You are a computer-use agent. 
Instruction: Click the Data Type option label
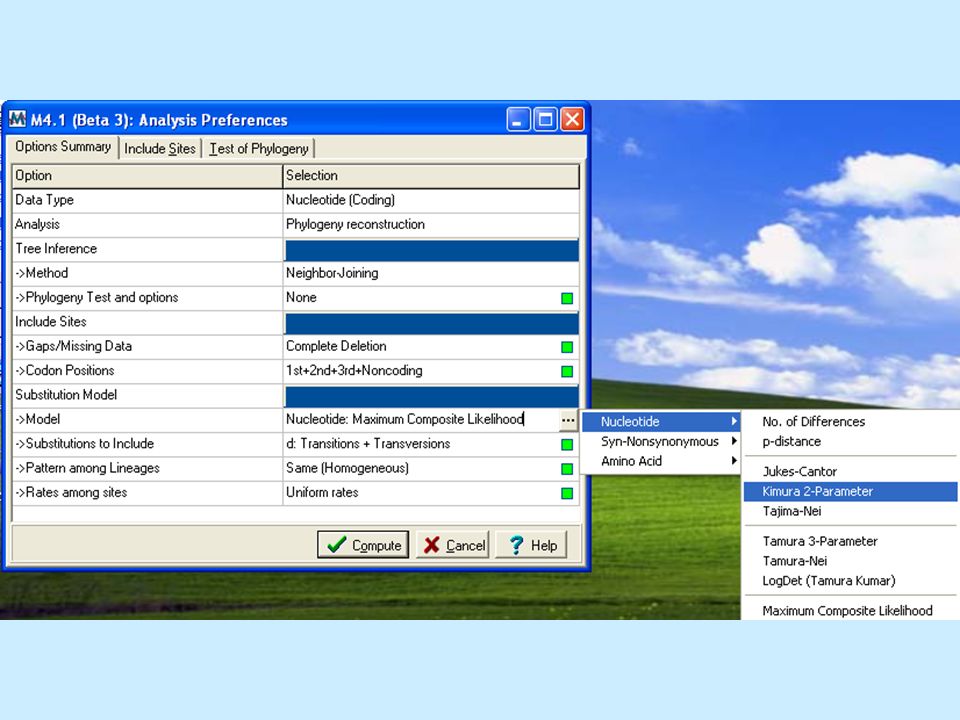[44, 200]
